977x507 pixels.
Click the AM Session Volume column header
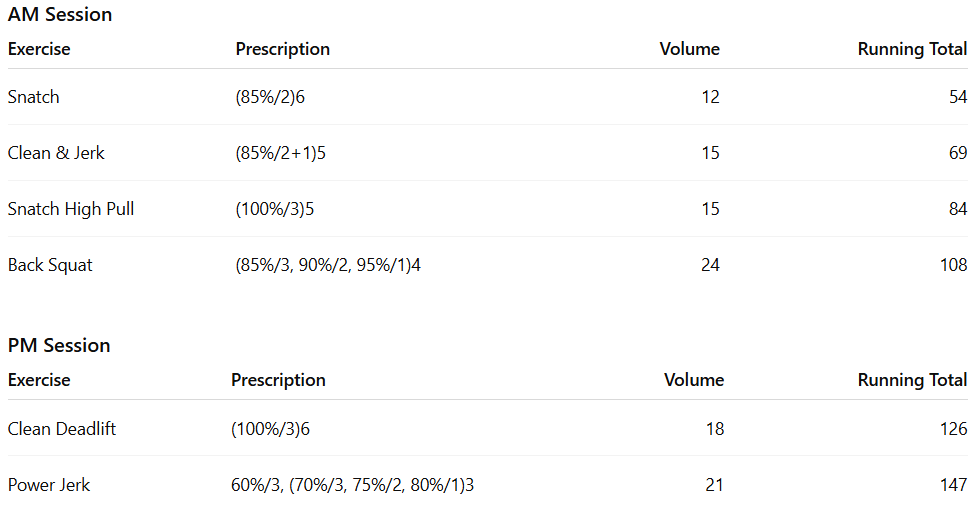[x=689, y=49]
